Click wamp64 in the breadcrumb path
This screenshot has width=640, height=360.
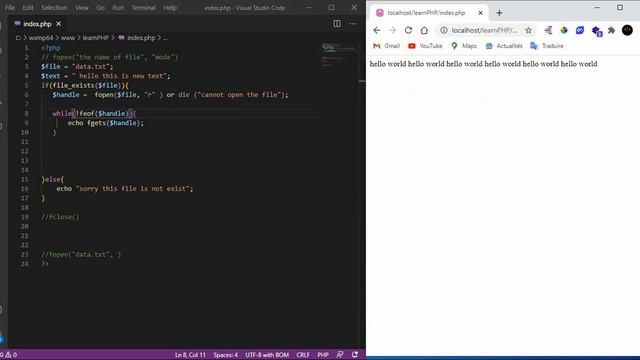(41, 38)
